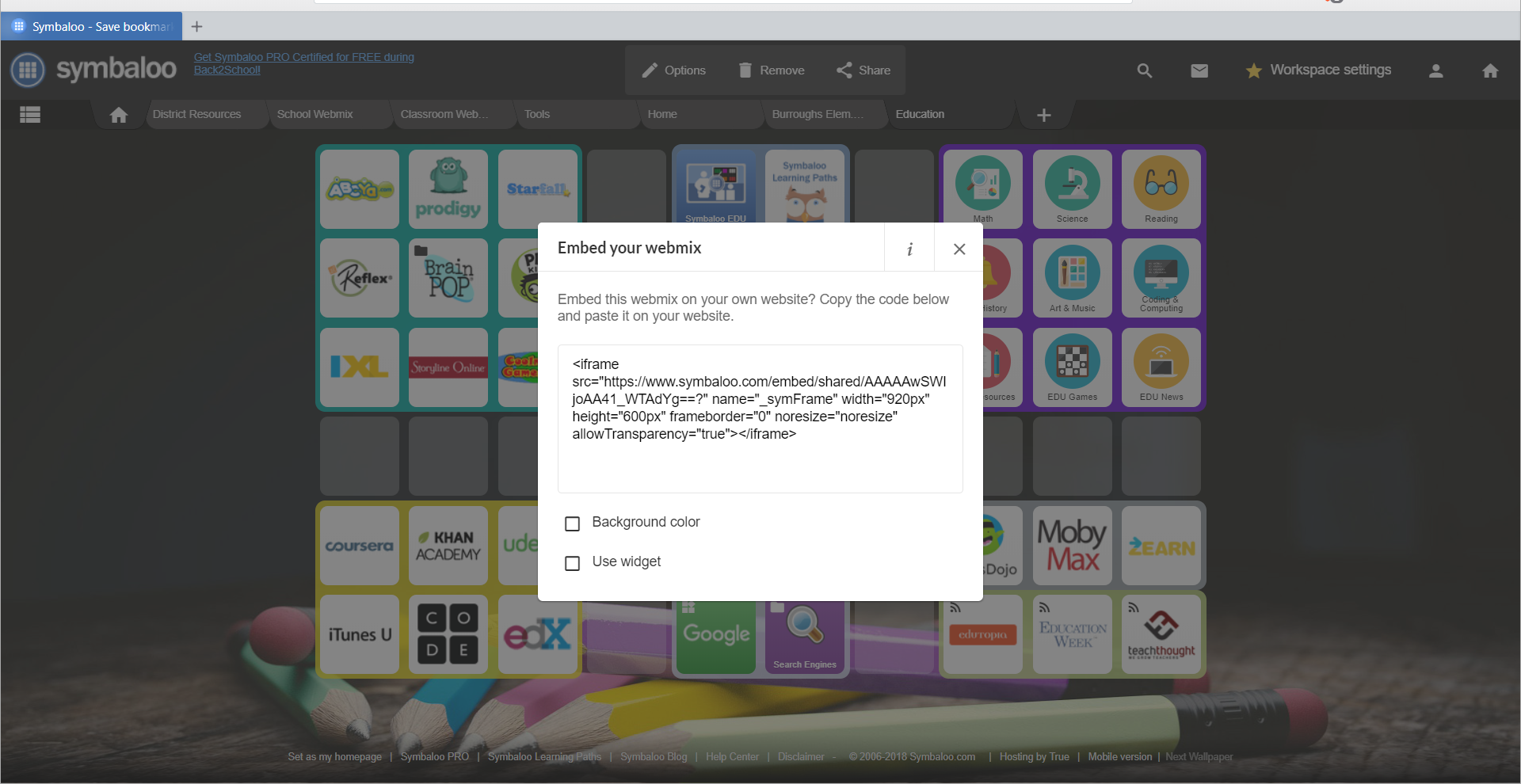Close the Embed your webmix dialog

pyautogui.click(x=959, y=249)
